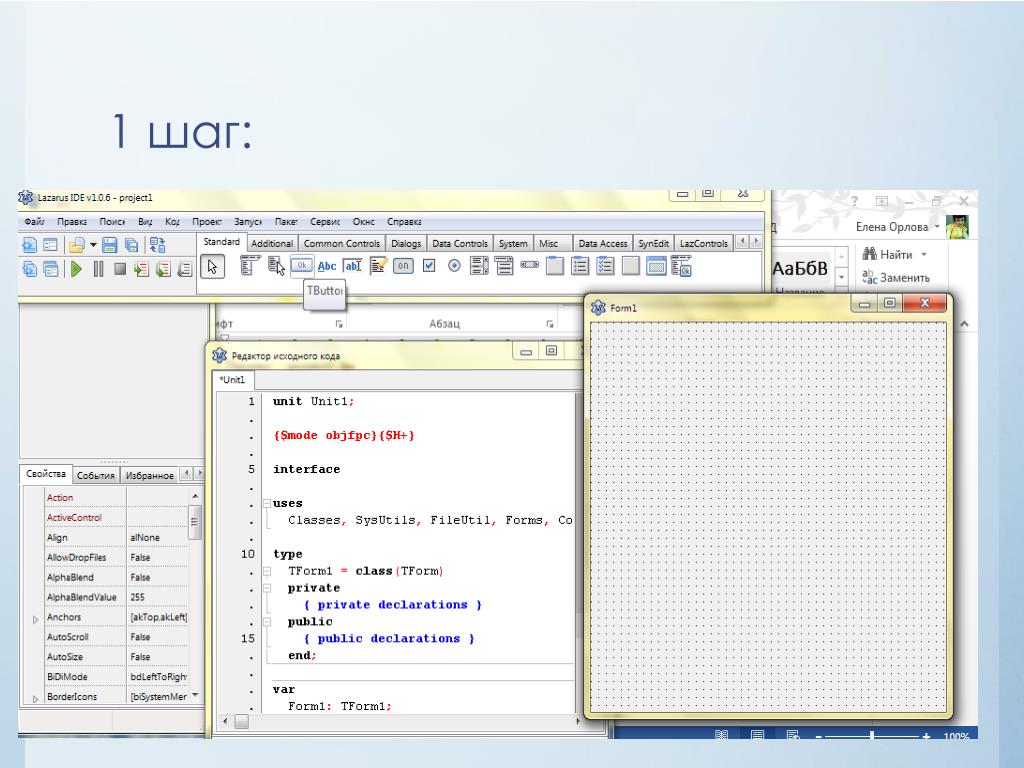The height and width of the screenshot is (768, 1024).
Task: Select the TRadioButton component icon
Action: point(455,265)
